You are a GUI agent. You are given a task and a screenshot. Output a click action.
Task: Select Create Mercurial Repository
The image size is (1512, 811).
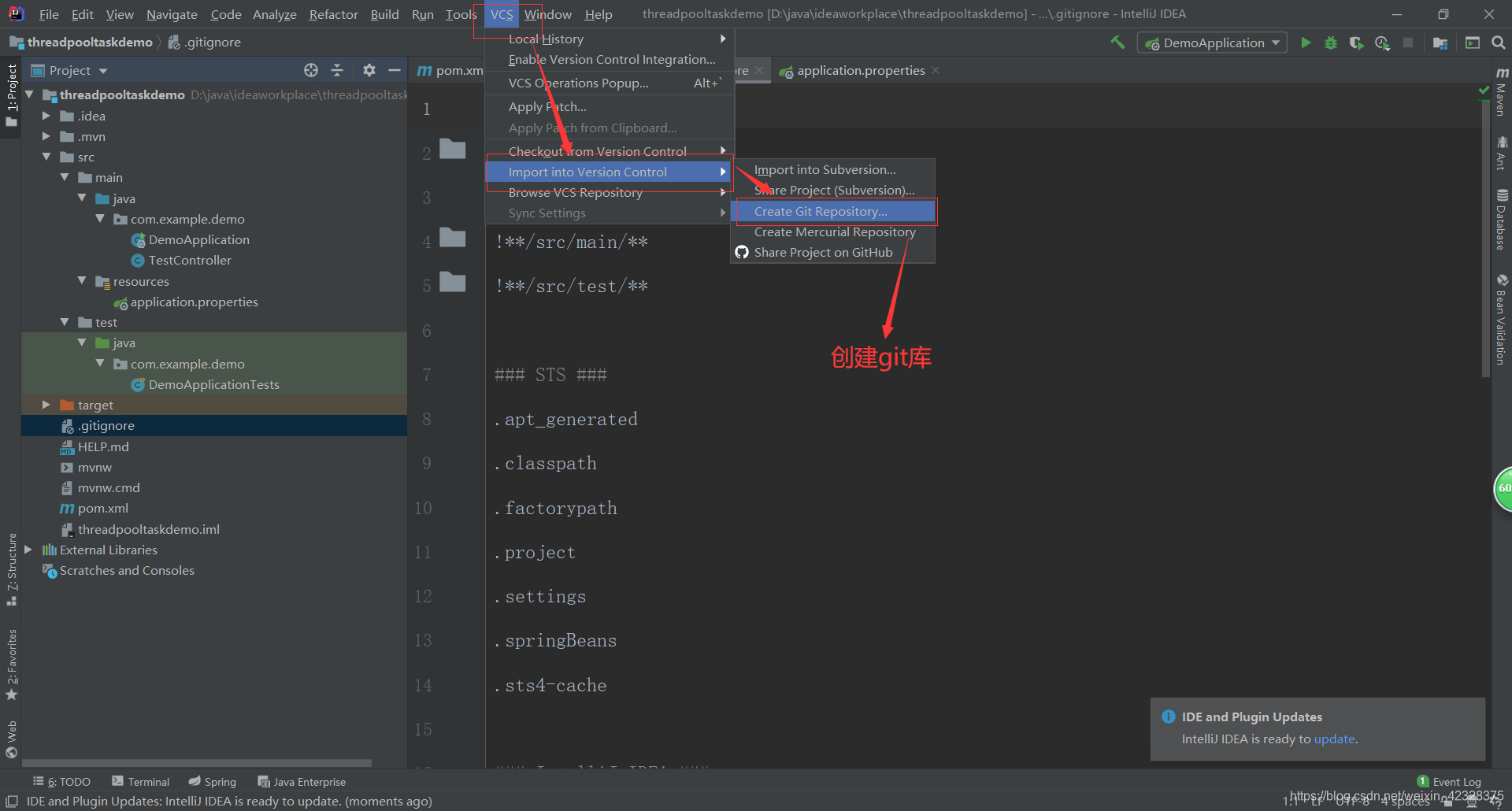point(834,231)
